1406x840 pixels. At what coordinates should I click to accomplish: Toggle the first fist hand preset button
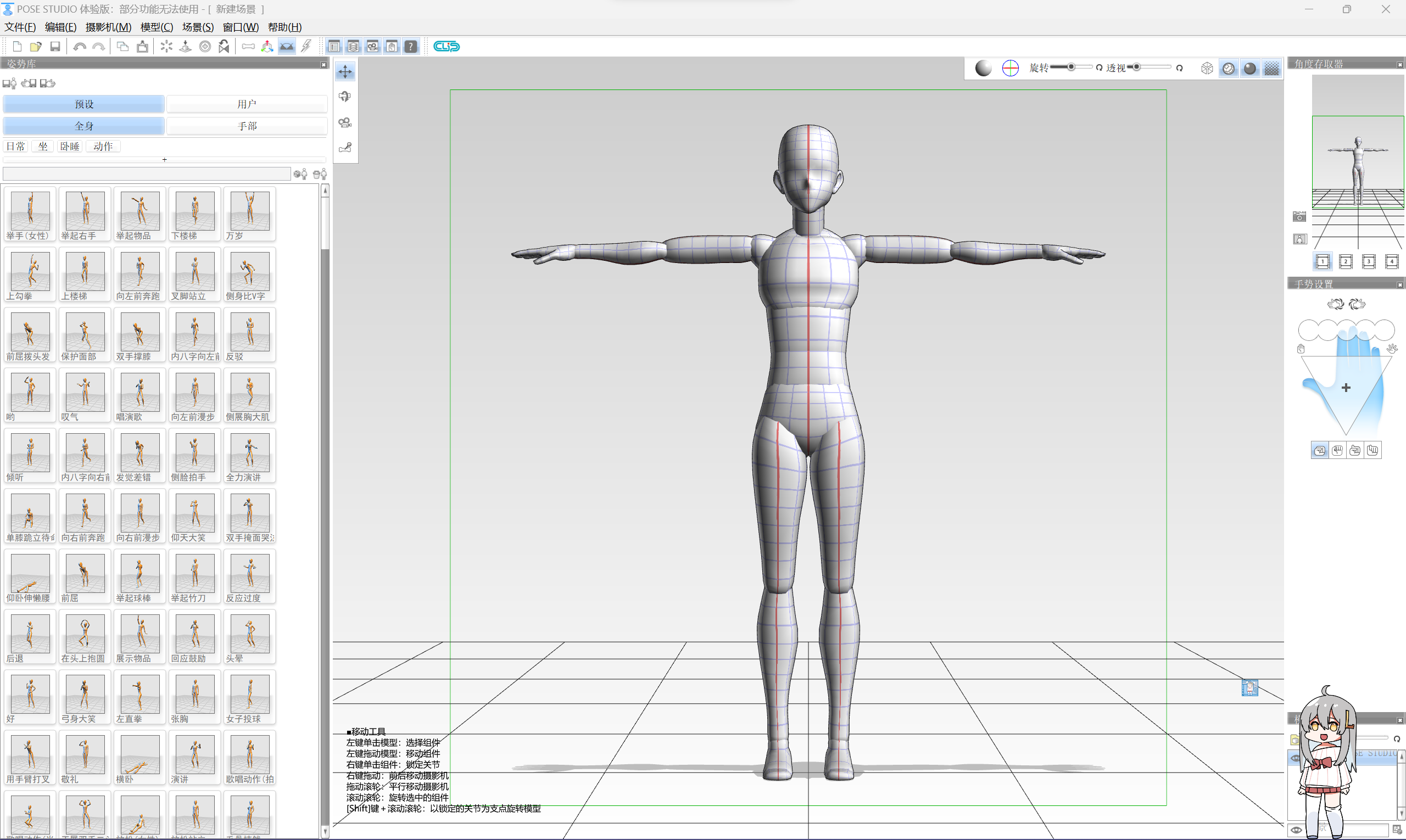click(1320, 451)
